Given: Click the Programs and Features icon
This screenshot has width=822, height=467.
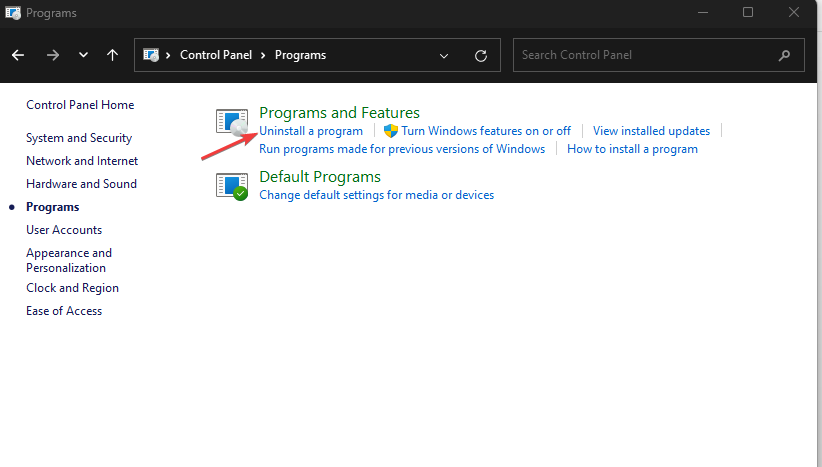Looking at the screenshot, I should (232, 122).
